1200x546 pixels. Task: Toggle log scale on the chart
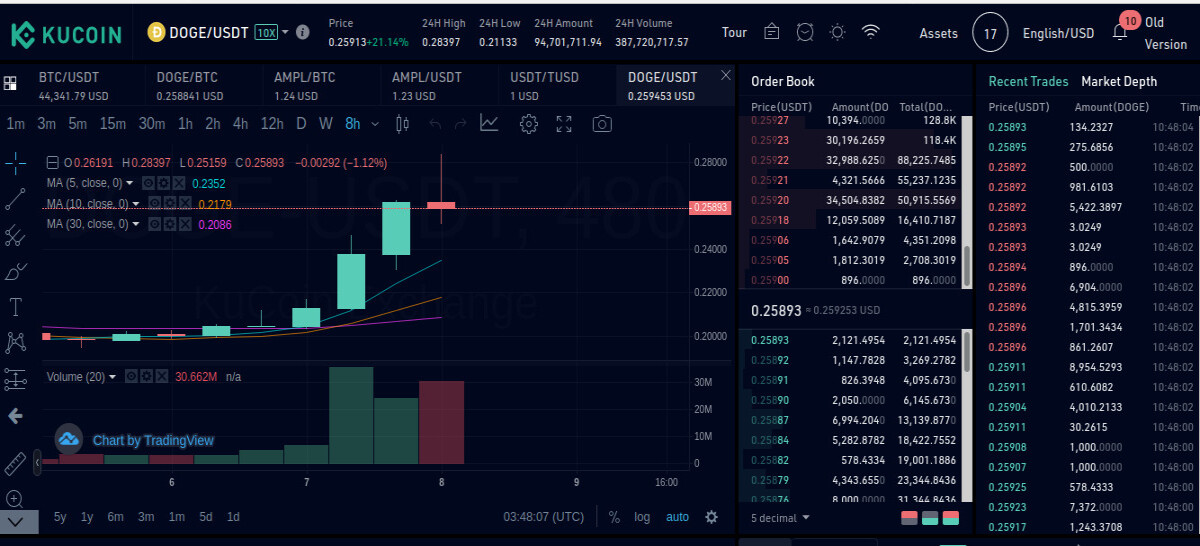pos(641,517)
